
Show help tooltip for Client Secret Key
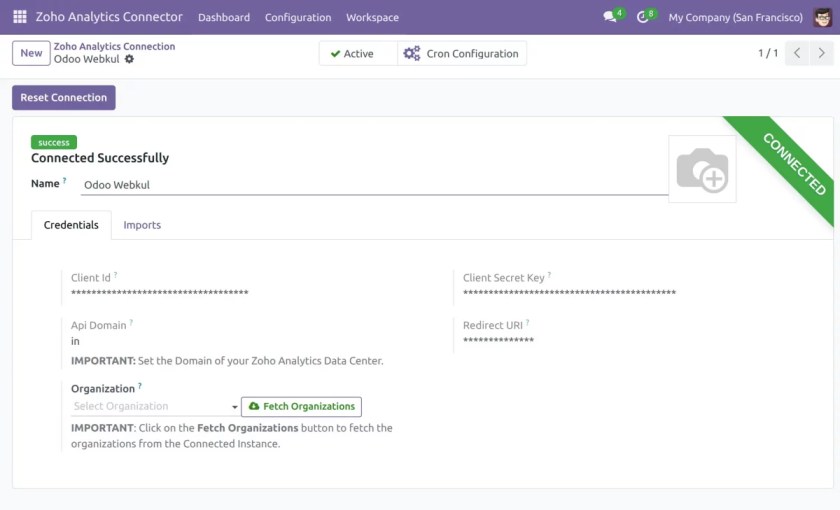point(549,275)
